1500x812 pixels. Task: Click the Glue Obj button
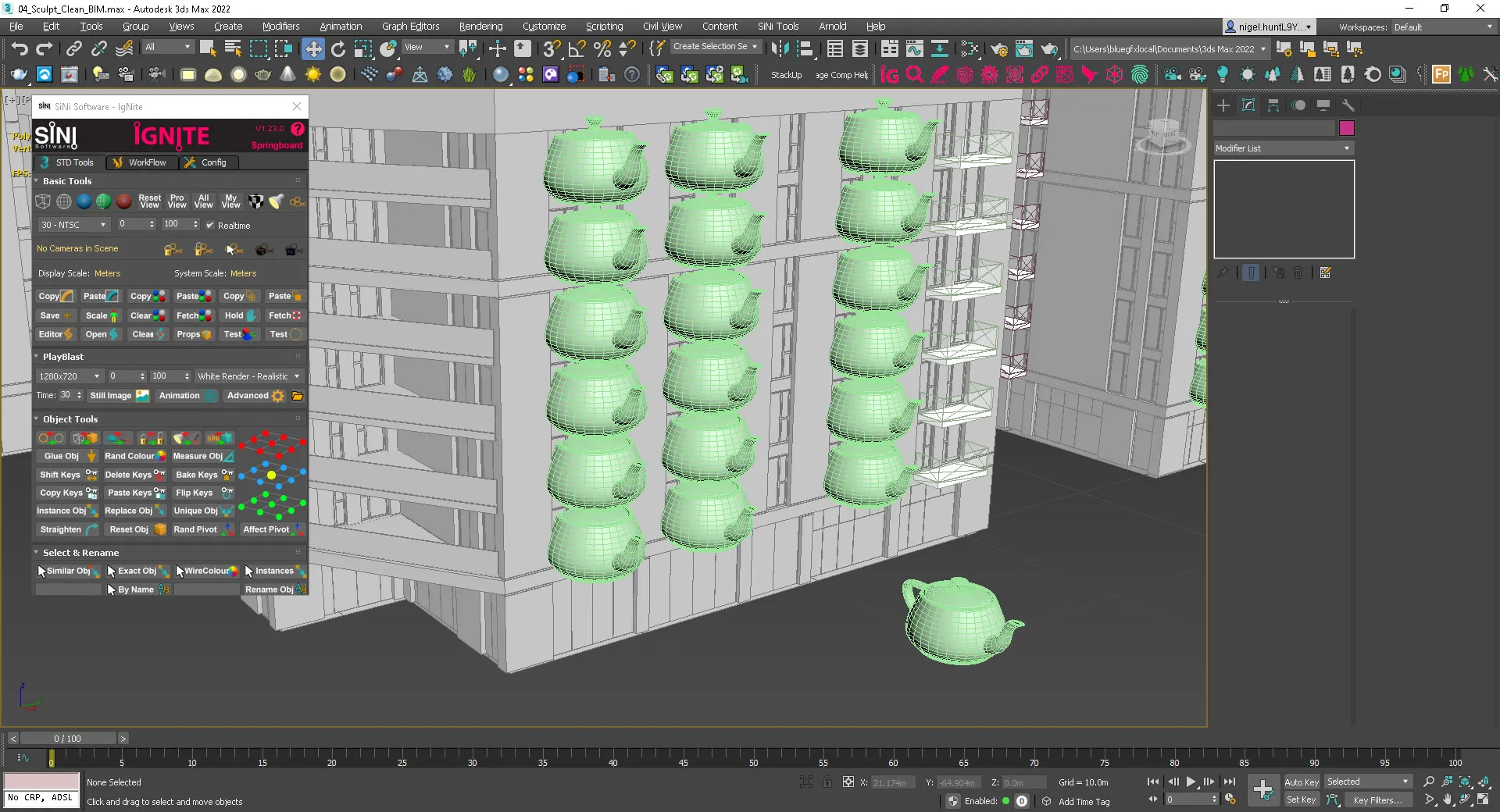[x=69, y=456]
